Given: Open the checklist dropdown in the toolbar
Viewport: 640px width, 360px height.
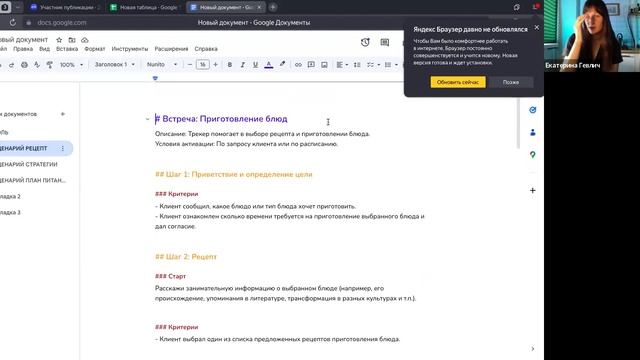Looking at the screenshot, I should tap(373, 64).
